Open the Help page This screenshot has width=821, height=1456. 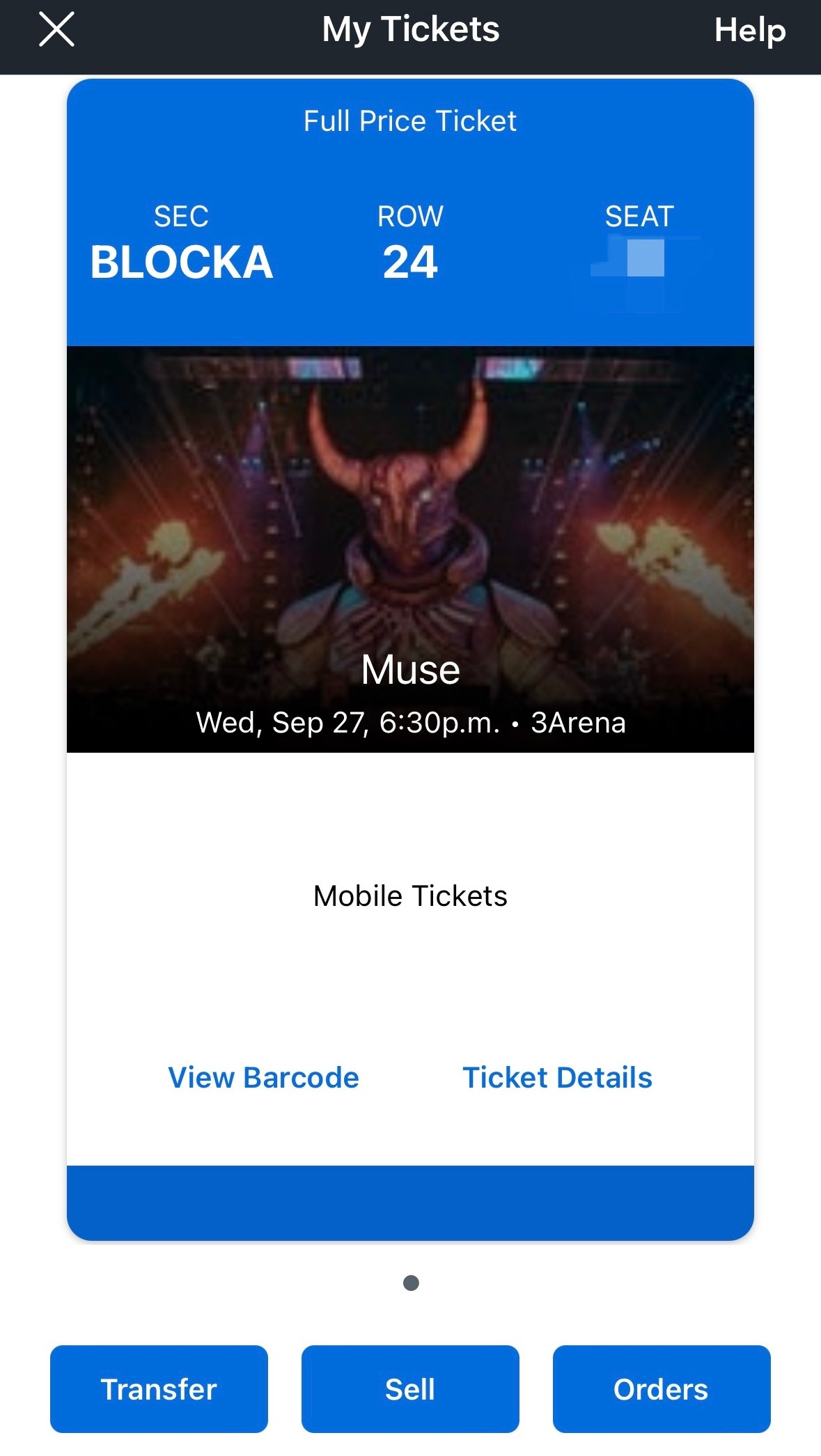pyautogui.click(x=750, y=31)
